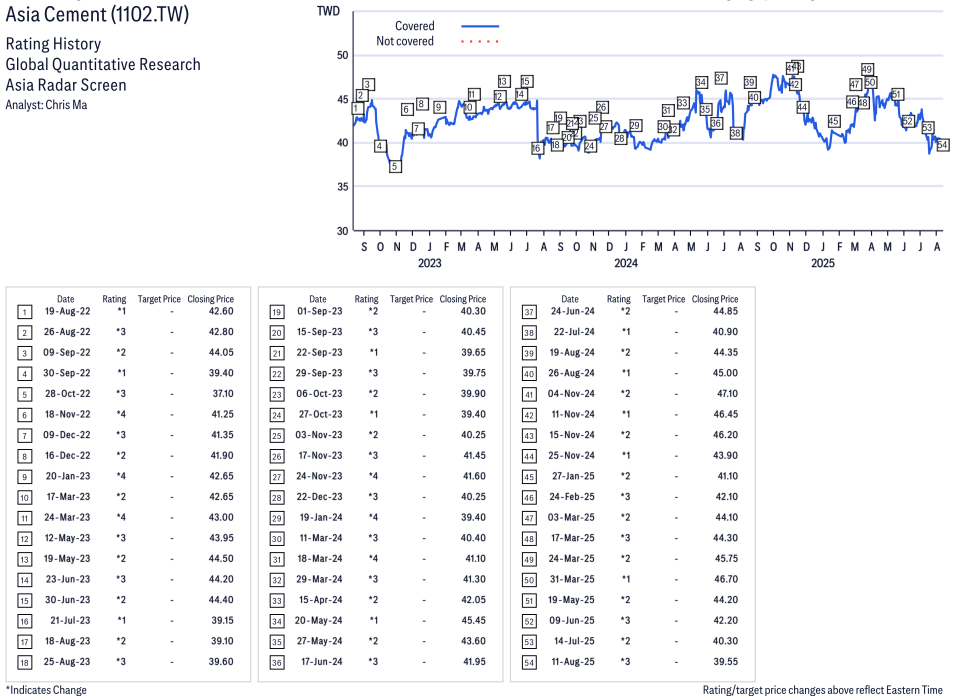
Task: Click chart marker 15 on the chart
Action: pyautogui.click(x=526, y=81)
